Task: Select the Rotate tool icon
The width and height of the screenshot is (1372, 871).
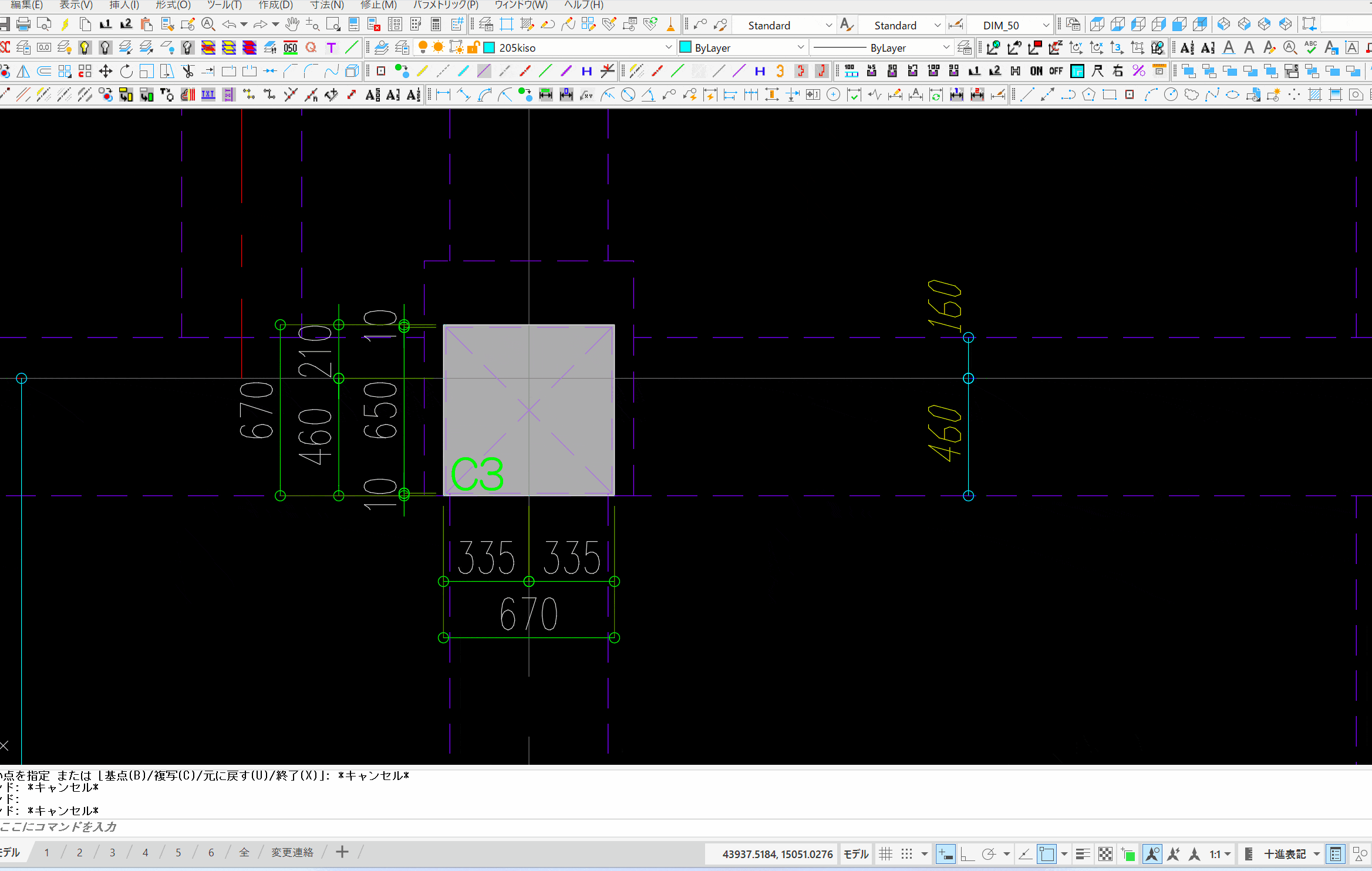Action: (126, 72)
